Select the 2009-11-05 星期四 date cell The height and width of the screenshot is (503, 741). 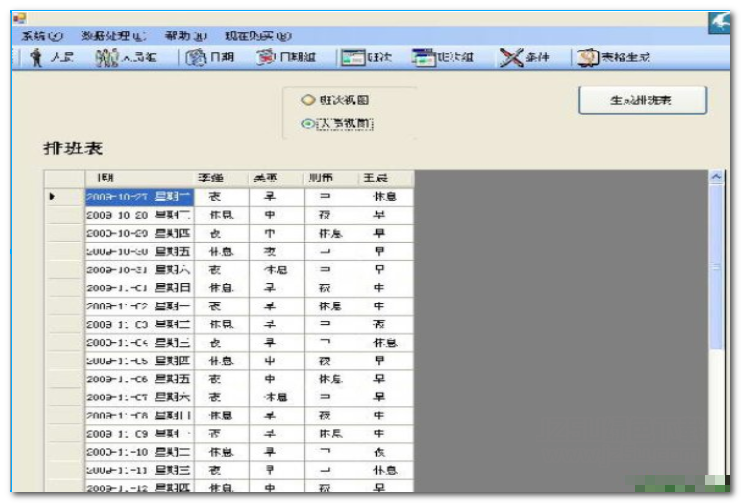pos(139,361)
